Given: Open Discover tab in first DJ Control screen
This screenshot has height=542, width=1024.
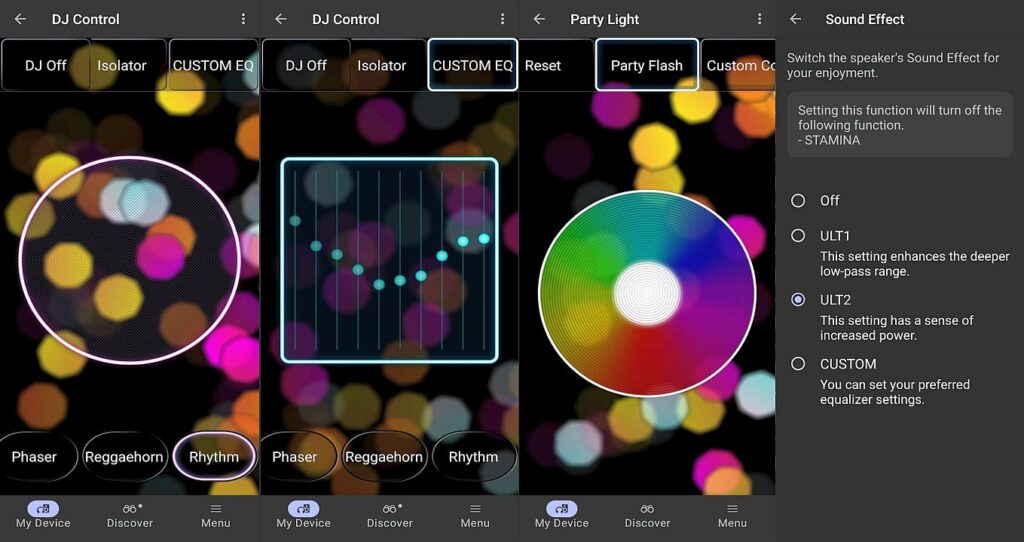Looking at the screenshot, I should pos(130,515).
